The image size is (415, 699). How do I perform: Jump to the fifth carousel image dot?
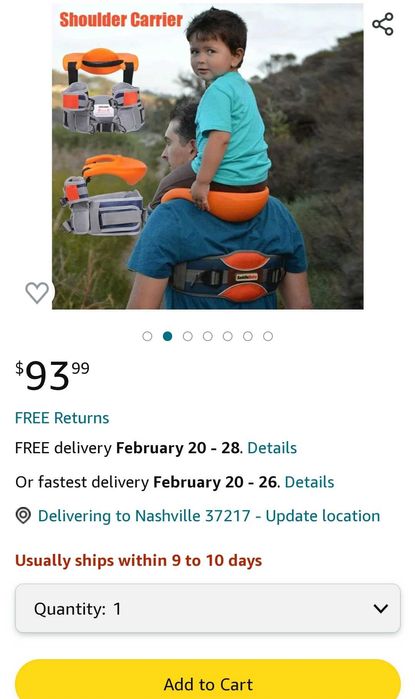tap(228, 336)
